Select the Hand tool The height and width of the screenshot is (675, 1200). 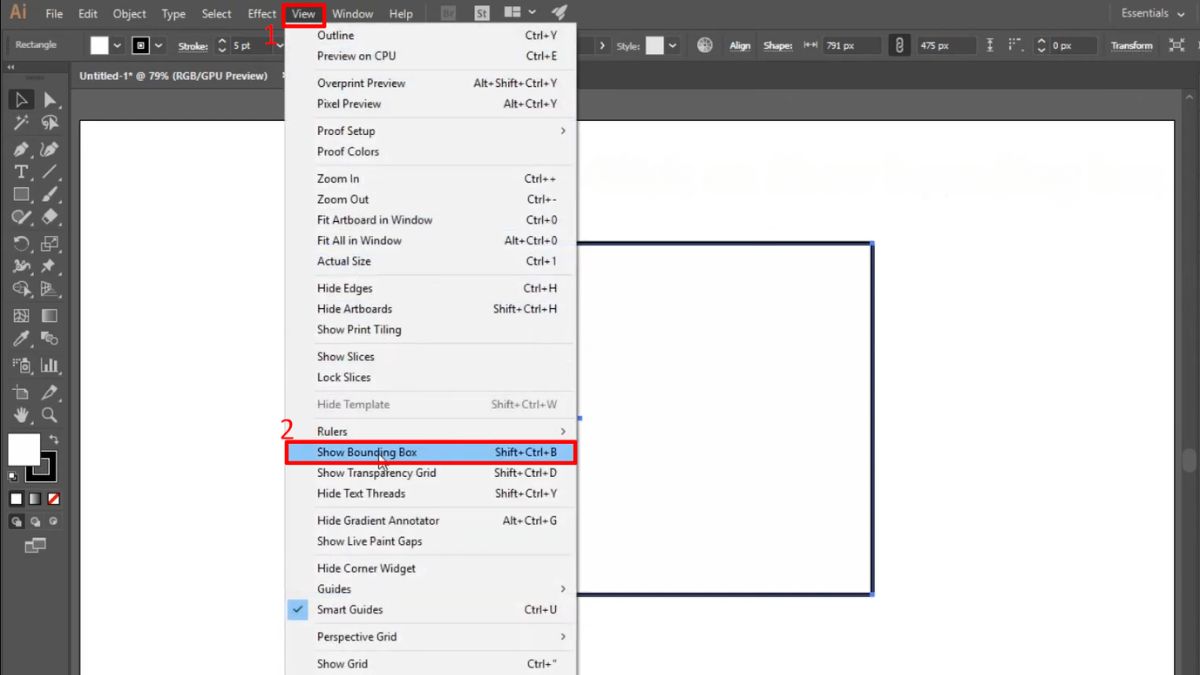click(x=21, y=415)
